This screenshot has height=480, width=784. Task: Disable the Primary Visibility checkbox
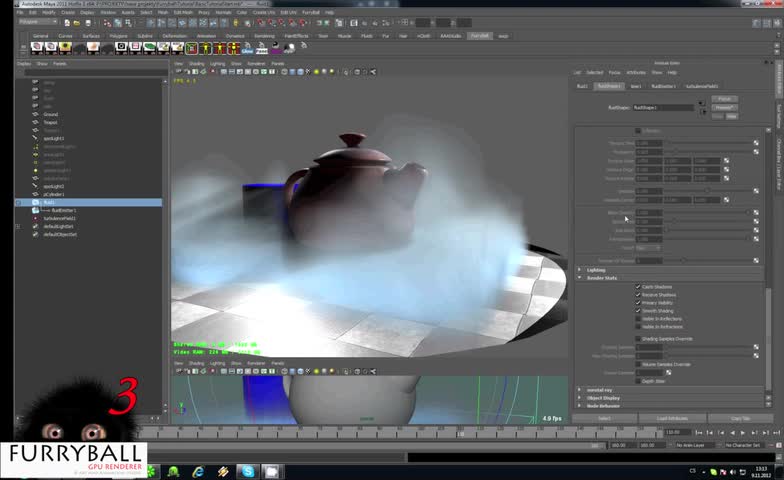pyautogui.click(x=638, y=303)
